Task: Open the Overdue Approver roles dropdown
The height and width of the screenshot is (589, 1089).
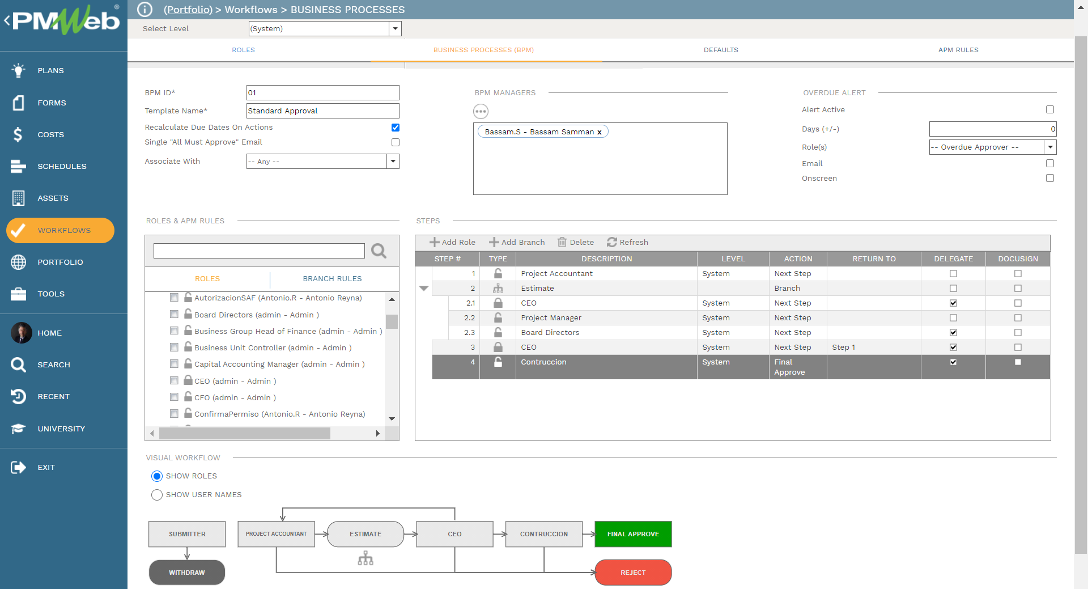Action: pyautogui.click(x=1050, y=147)
